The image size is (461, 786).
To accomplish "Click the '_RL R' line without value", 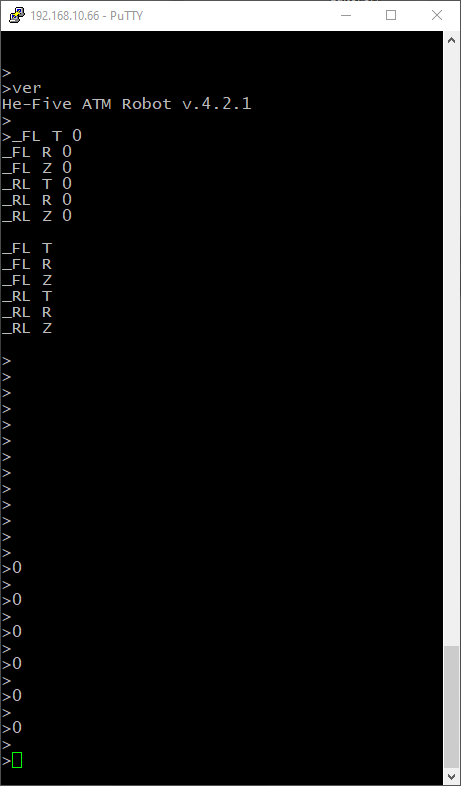I will point(27,312).
